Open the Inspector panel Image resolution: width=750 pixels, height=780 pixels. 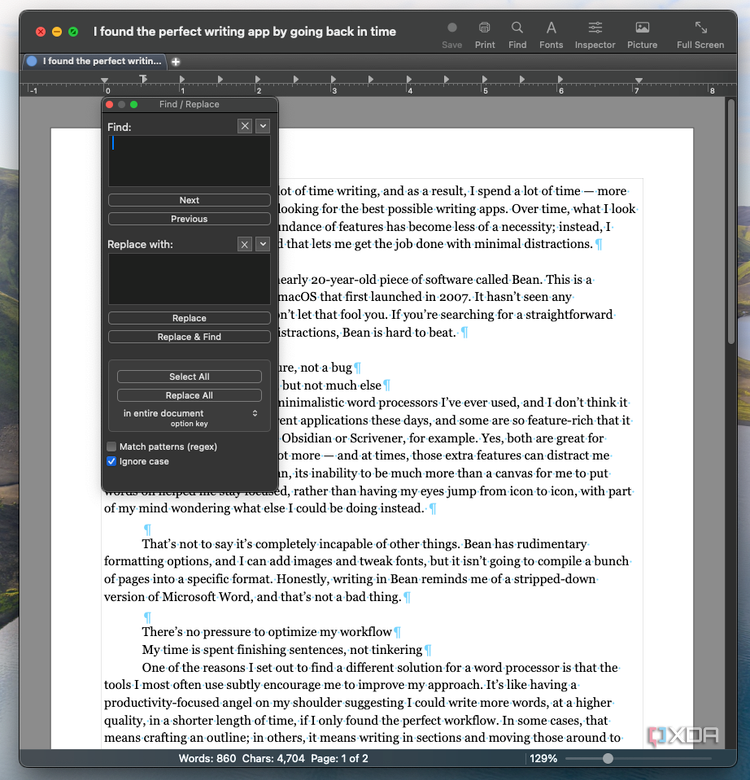click(595, 35)
